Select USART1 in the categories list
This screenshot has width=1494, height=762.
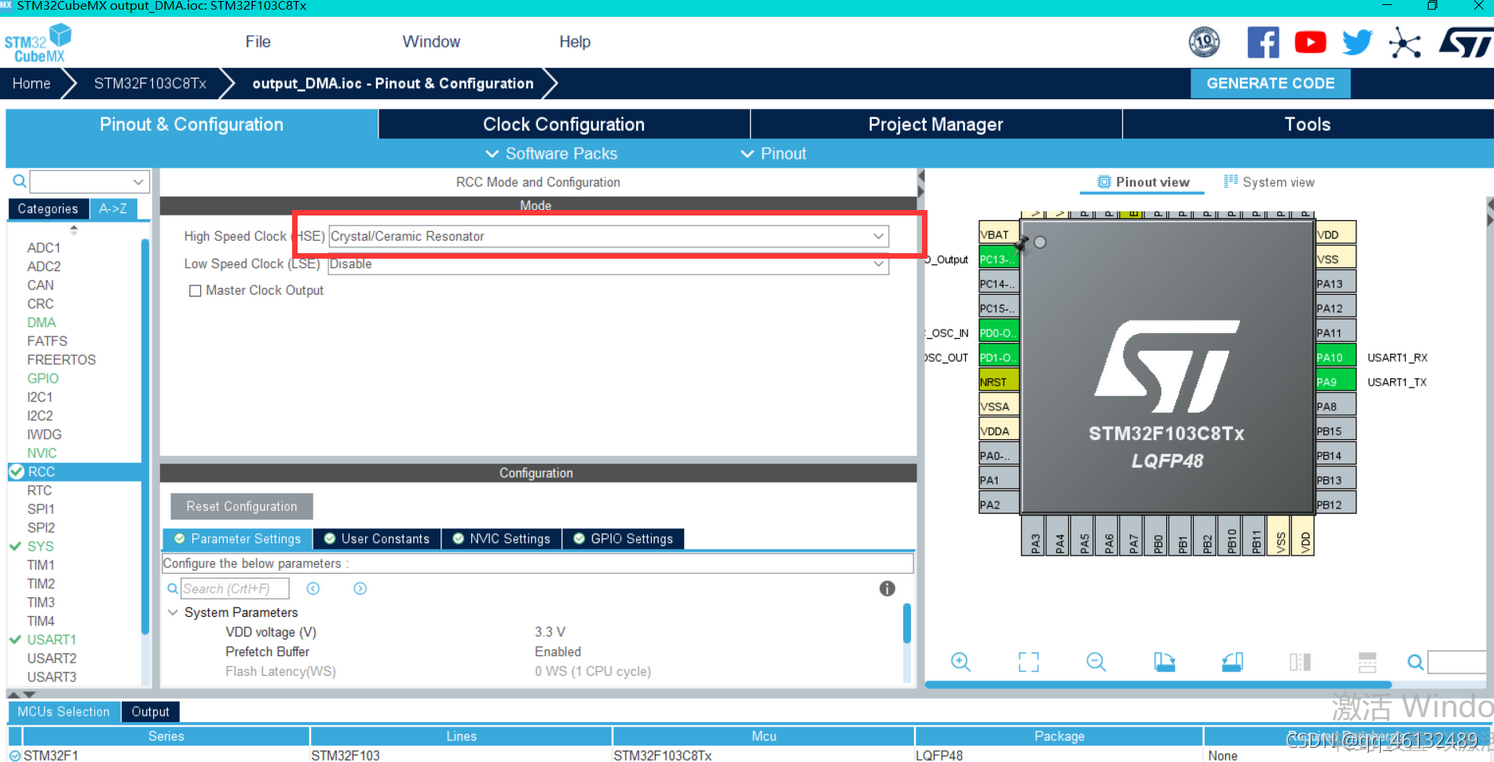pos(51,639)
